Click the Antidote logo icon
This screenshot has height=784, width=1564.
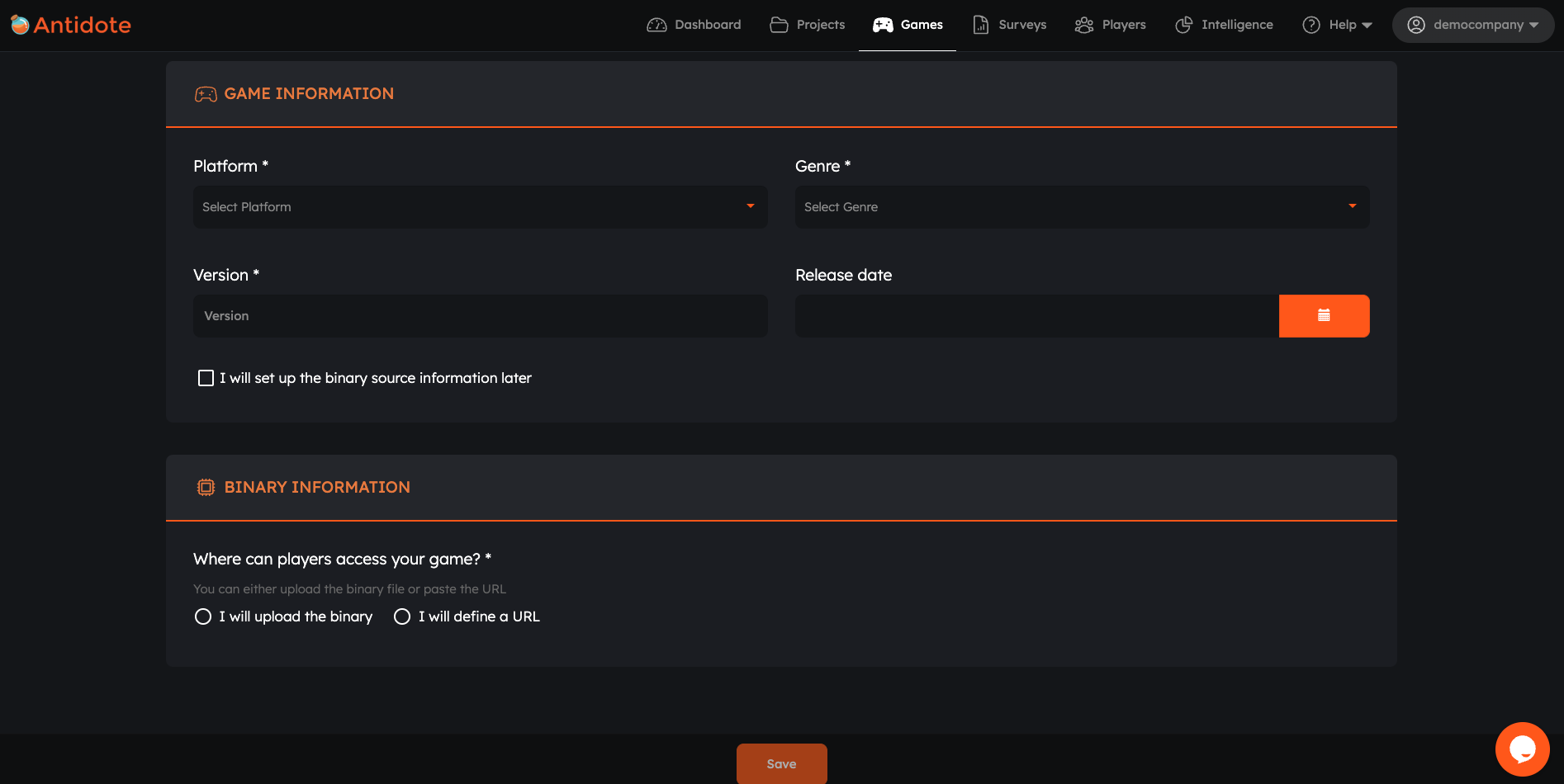(20, 25)
